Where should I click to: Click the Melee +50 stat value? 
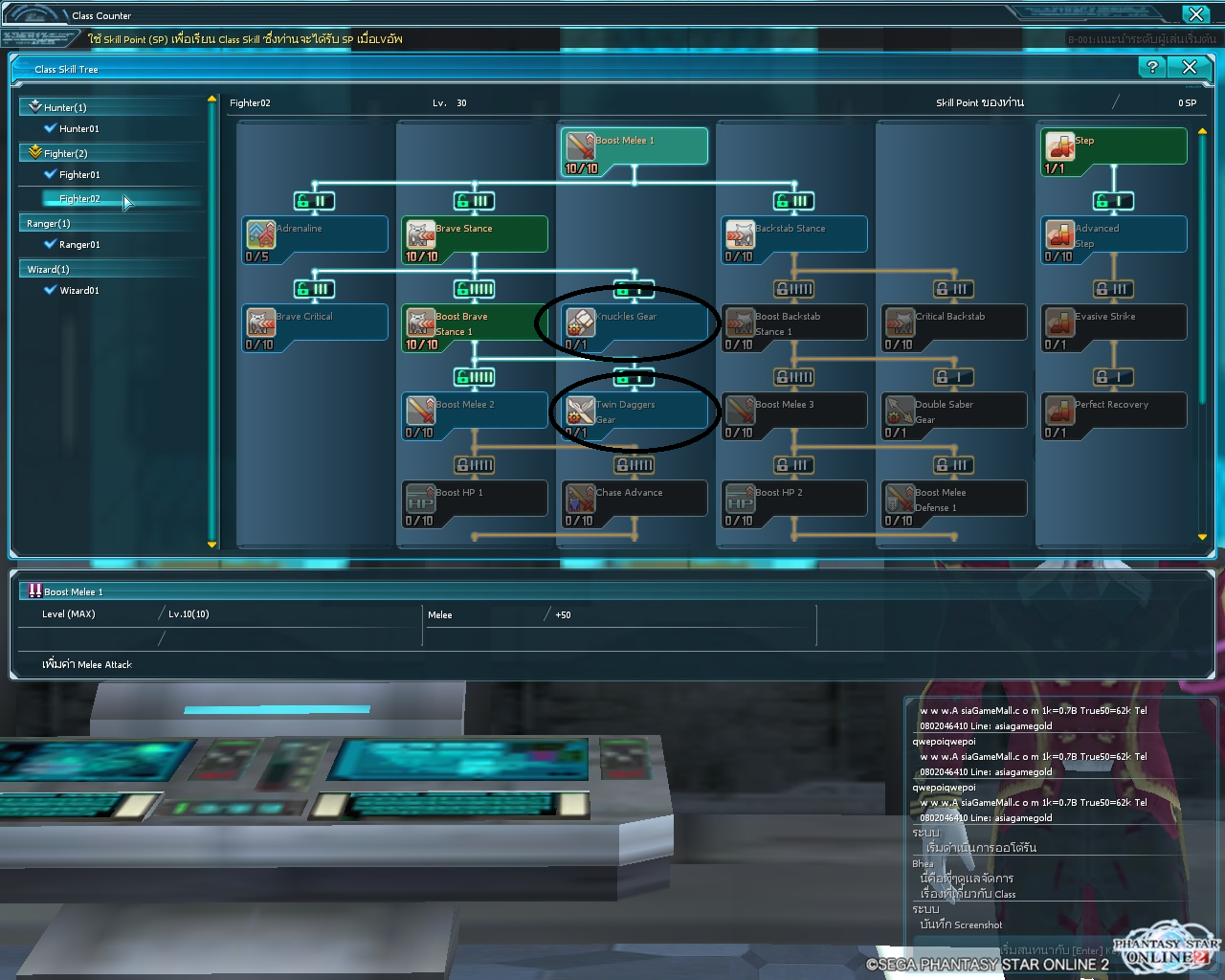(563, 615)
